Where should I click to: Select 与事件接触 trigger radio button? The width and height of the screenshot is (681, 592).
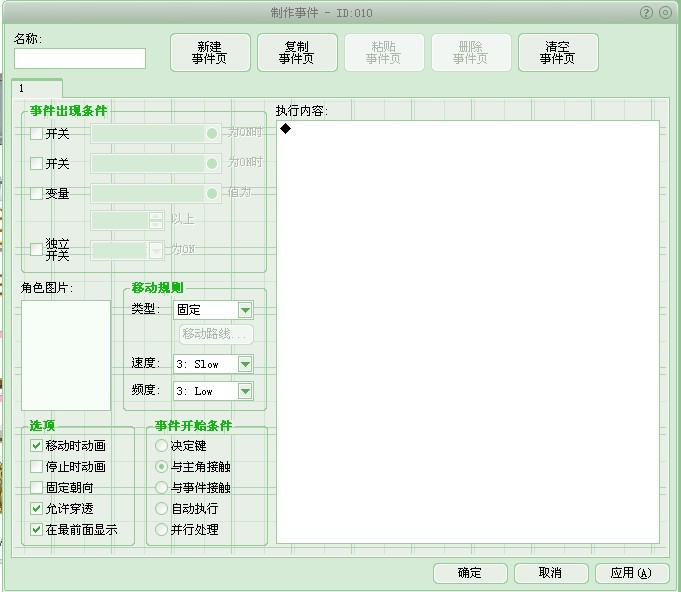(x=161, y=488)
